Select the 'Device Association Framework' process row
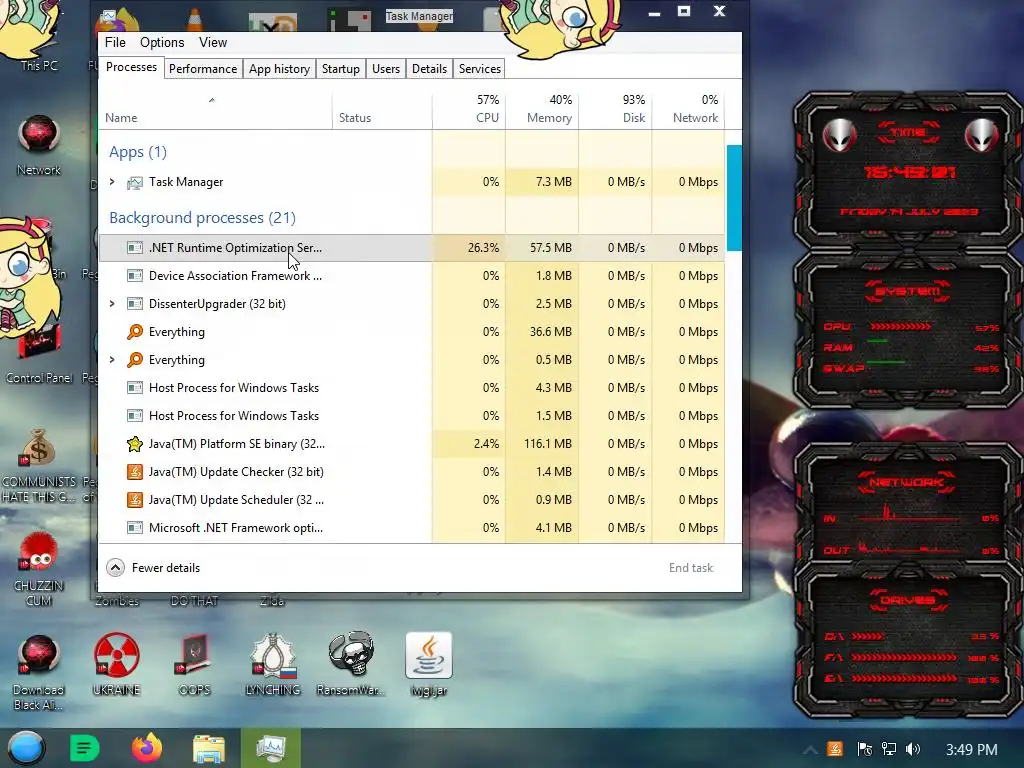Image resolution: width=1024 pixels, height=768 pixels. pyautogui.click(x=411, y=276)
